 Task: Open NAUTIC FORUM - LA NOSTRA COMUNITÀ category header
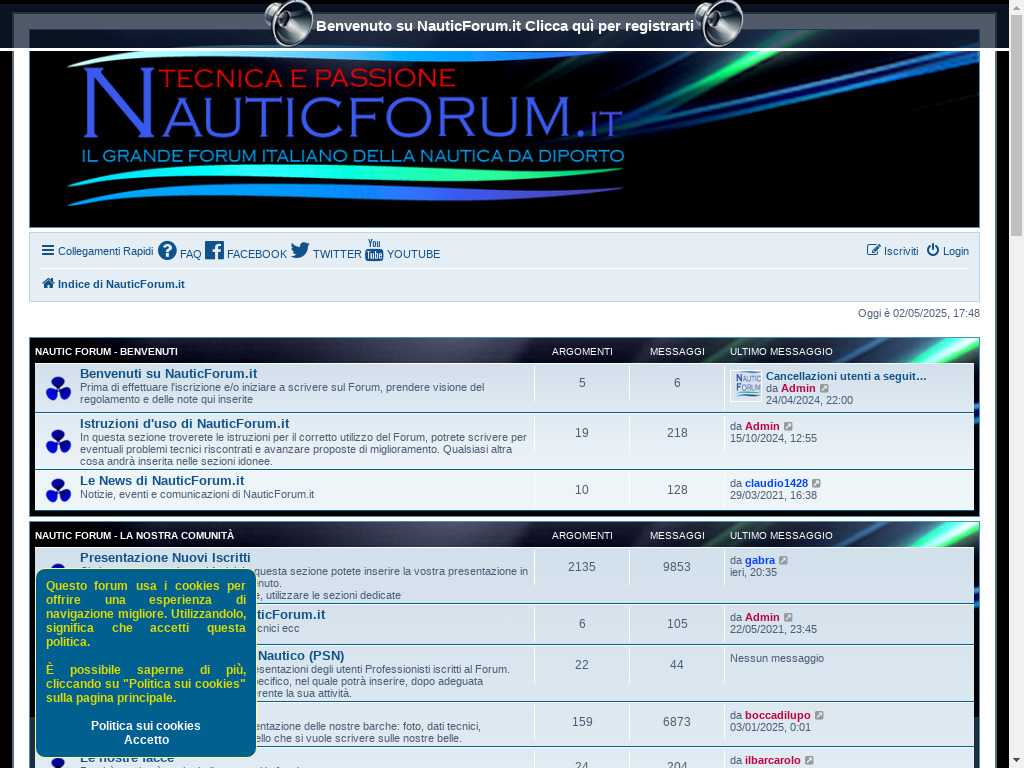[x=135, y=536]
